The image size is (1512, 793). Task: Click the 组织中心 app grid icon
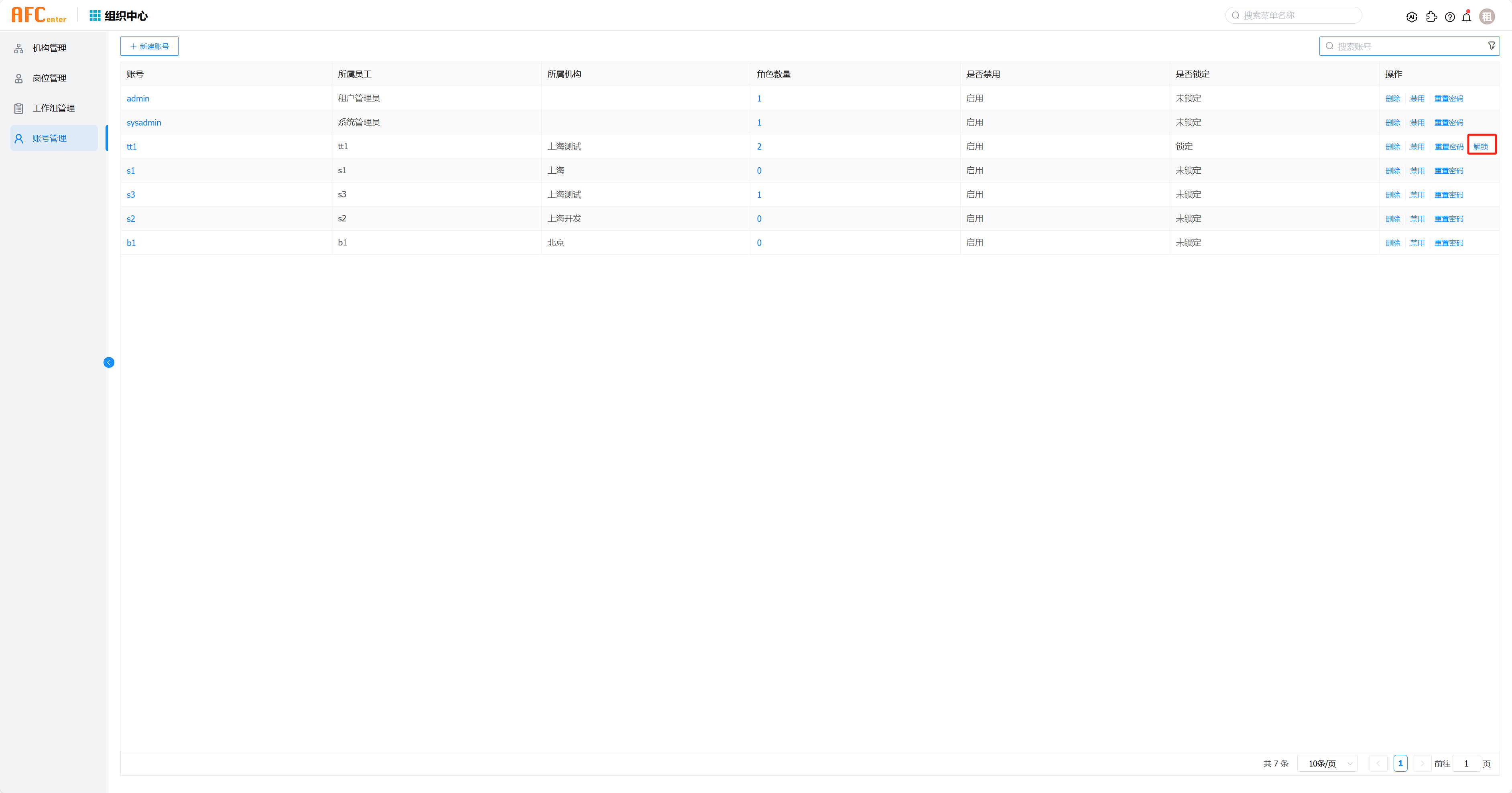(x=95, y=15)
